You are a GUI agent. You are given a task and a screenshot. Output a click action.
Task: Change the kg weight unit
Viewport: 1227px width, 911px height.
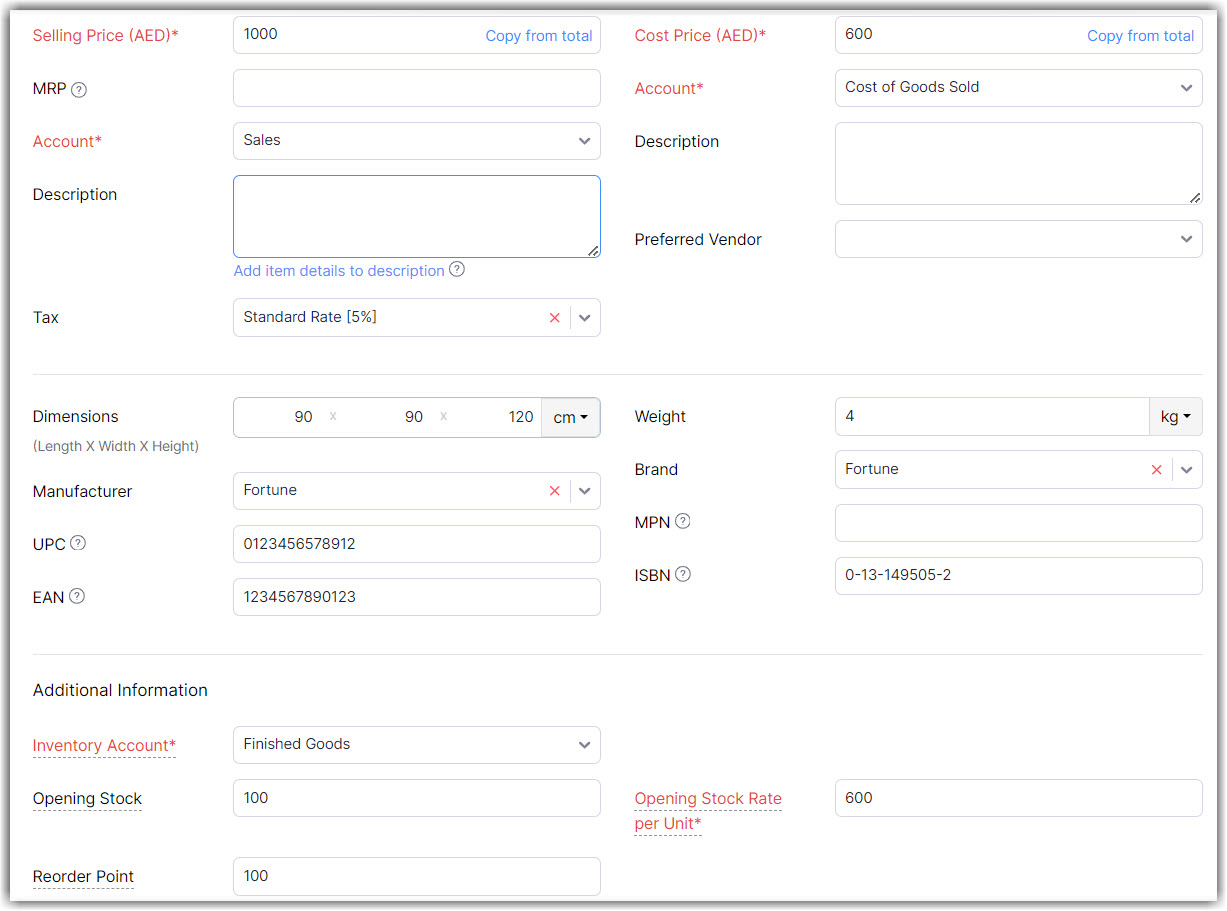1175,417
